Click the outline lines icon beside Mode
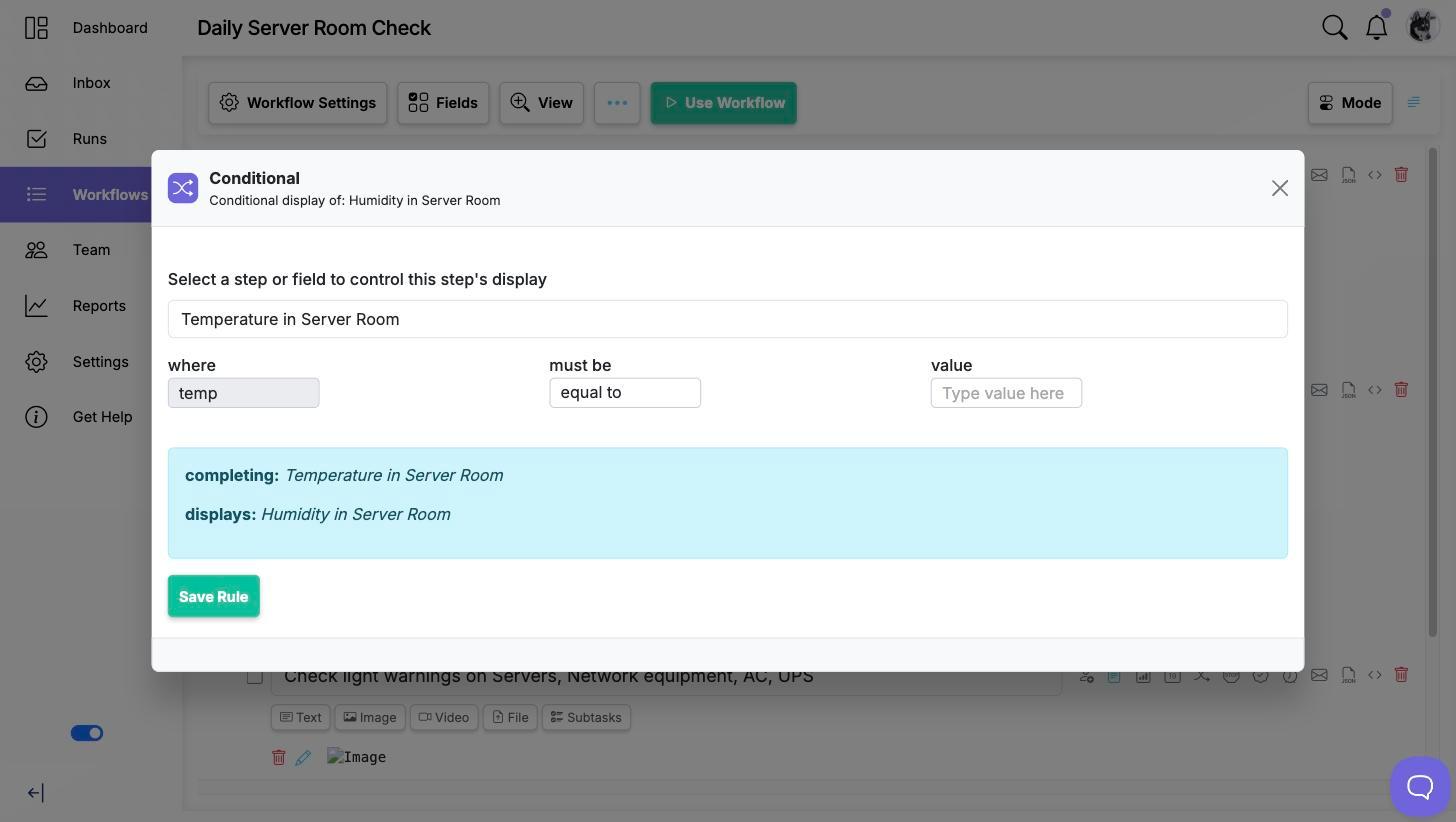Screen dimensions: 1456x822 point(1414,102)
